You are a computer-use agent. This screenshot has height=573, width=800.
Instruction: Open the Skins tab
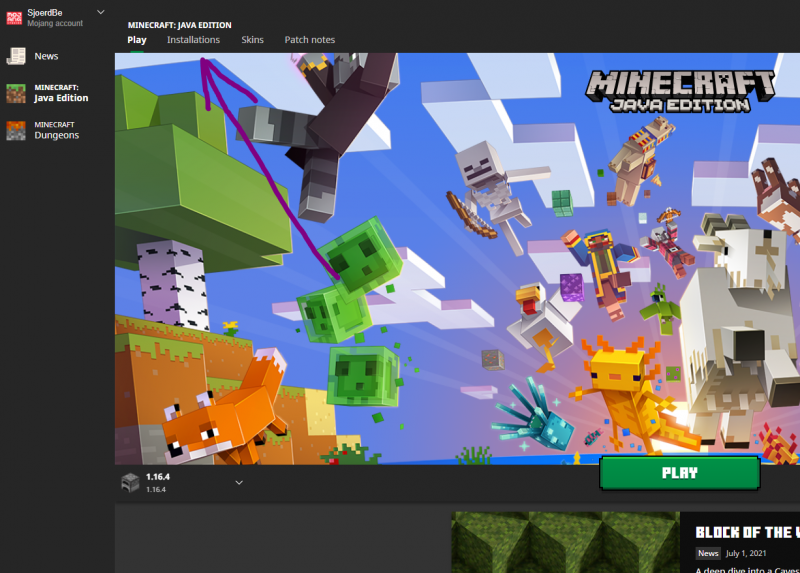[252, 40]
